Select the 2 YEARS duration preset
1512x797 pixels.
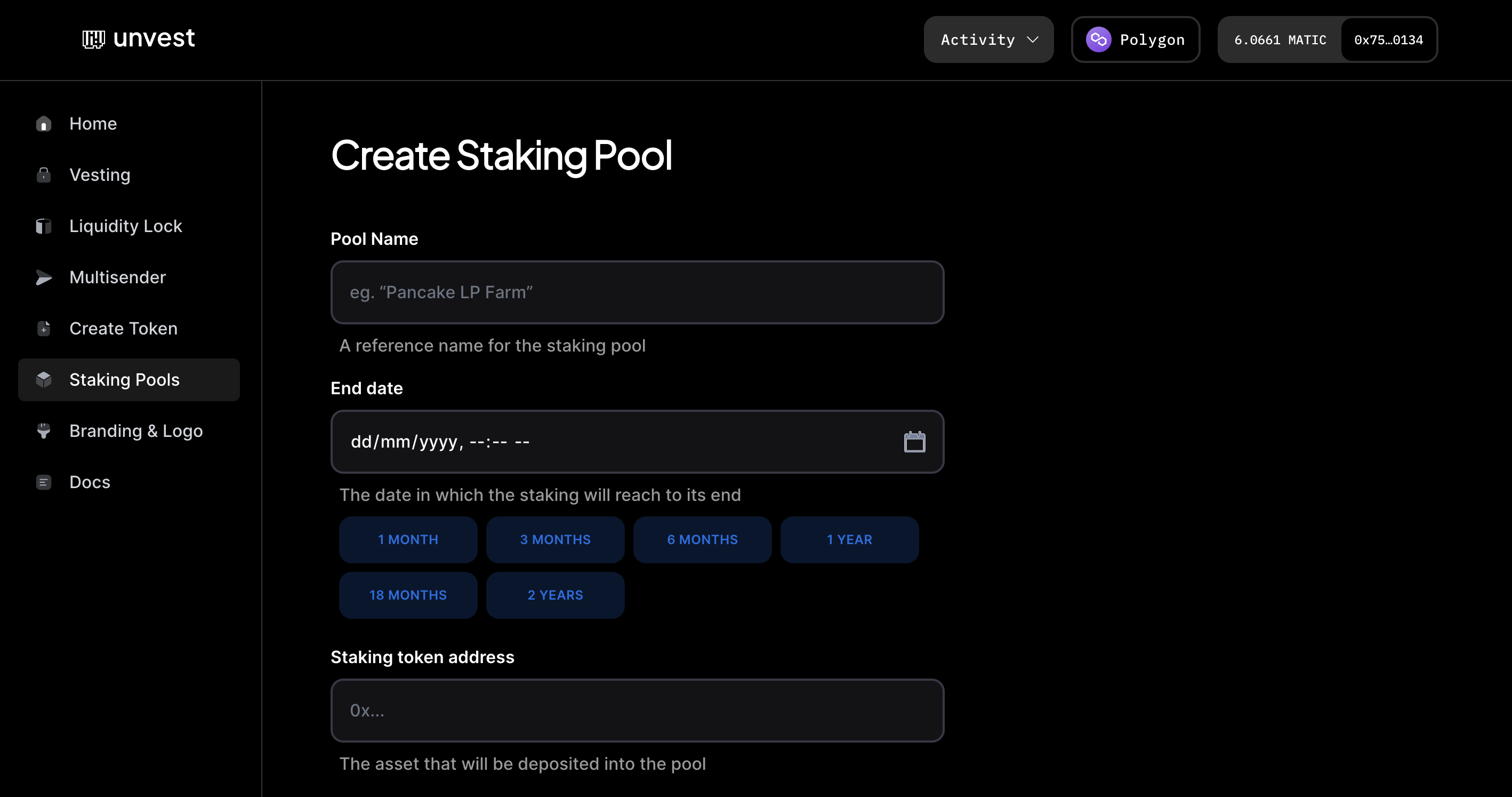point(554,595)
